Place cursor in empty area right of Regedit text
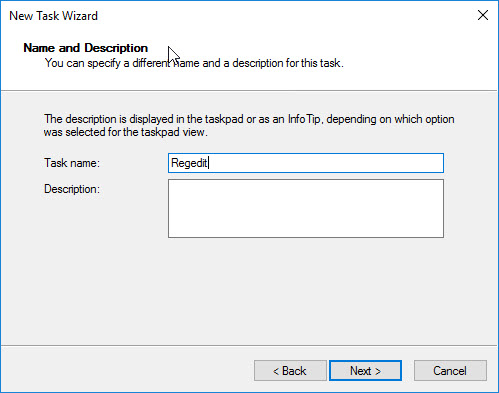Screen dimensions: 499x393 [325, 163]
